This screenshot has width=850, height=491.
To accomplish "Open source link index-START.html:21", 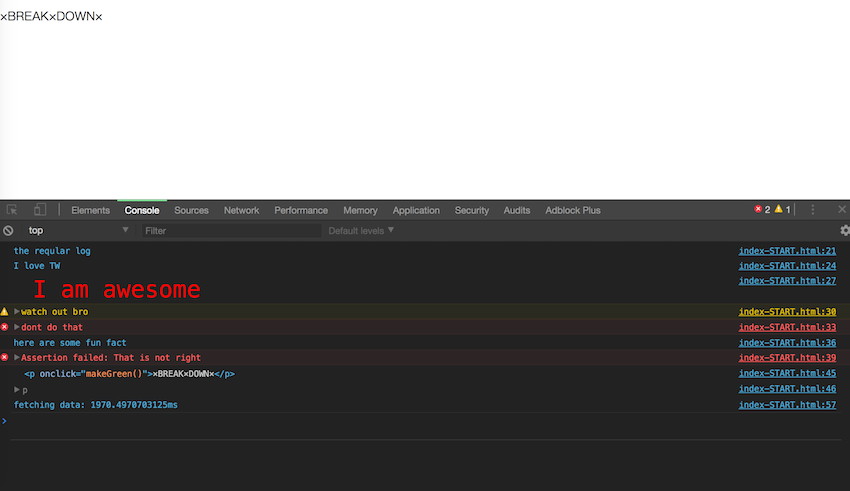I will click(786, 251).
